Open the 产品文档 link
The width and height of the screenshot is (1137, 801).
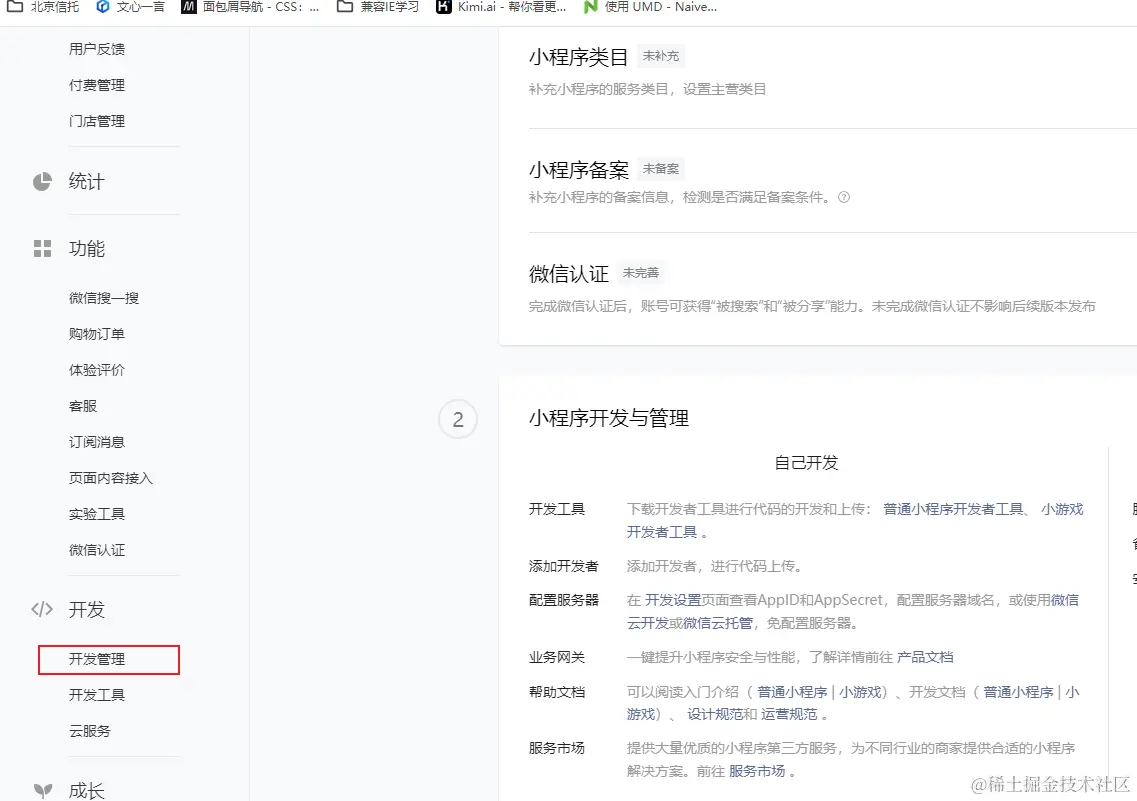click(x=925, y=657)
